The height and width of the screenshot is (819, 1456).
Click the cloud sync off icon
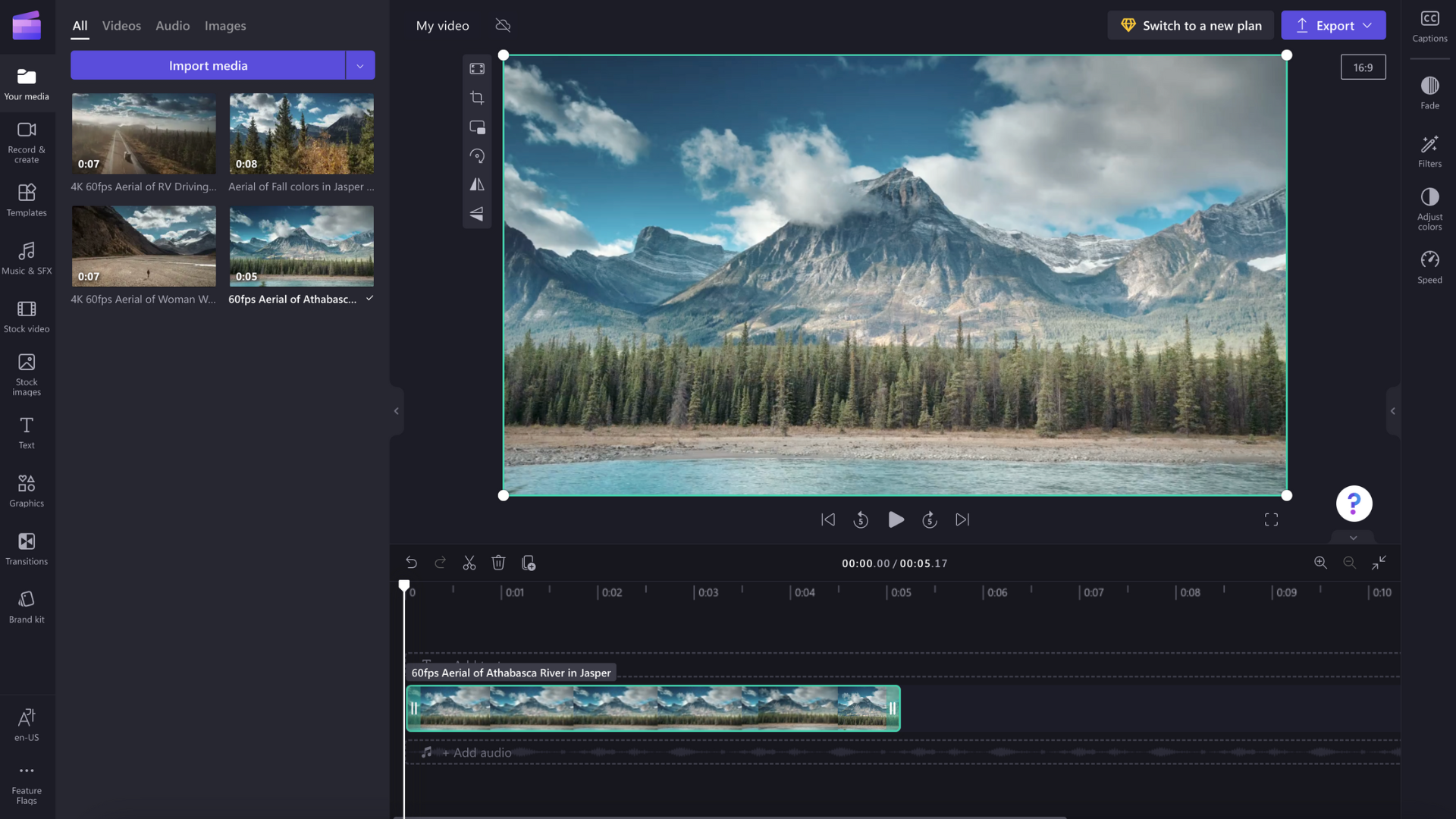pos(503,26)
